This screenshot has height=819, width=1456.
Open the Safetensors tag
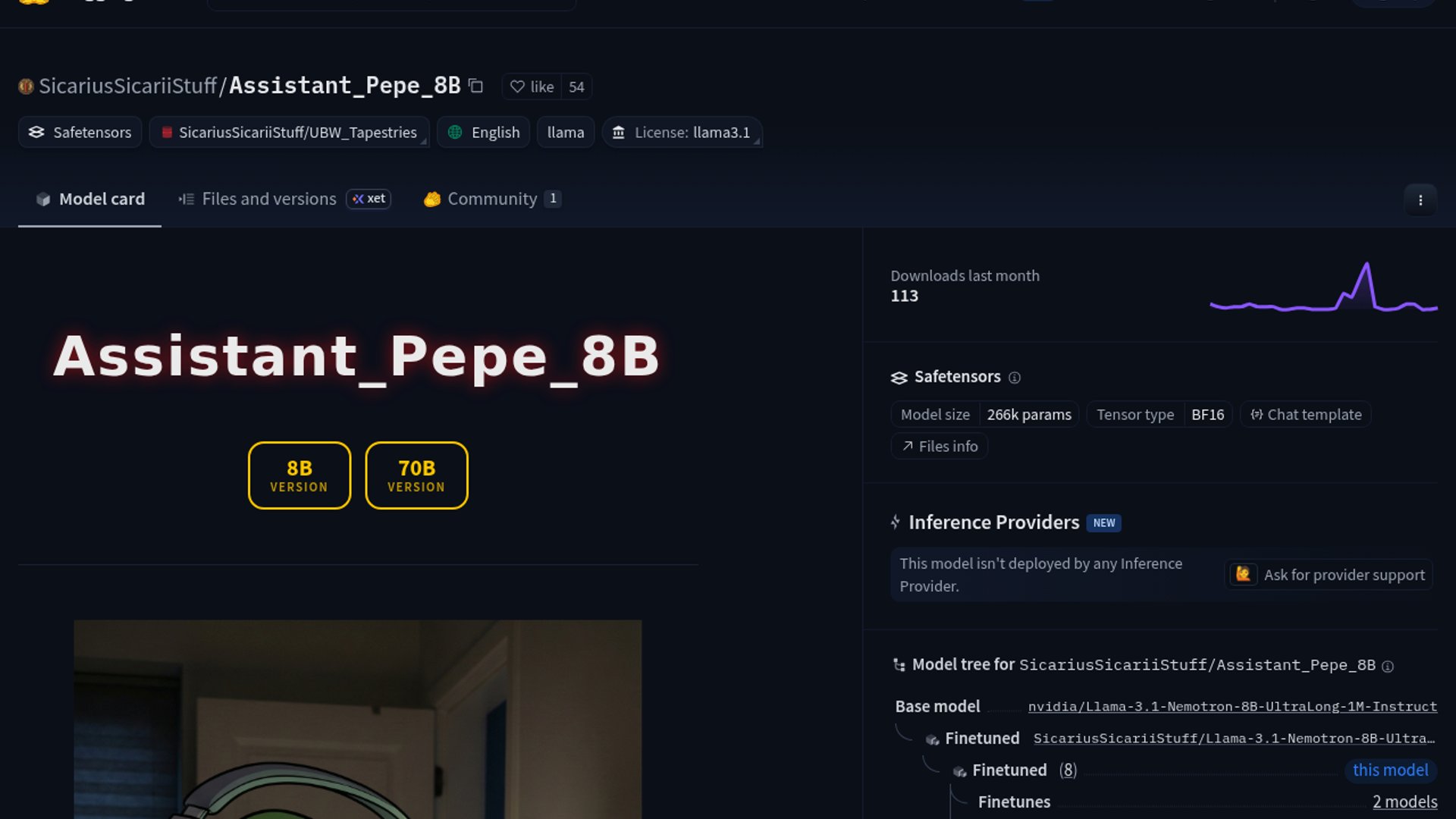pos(80,132)
